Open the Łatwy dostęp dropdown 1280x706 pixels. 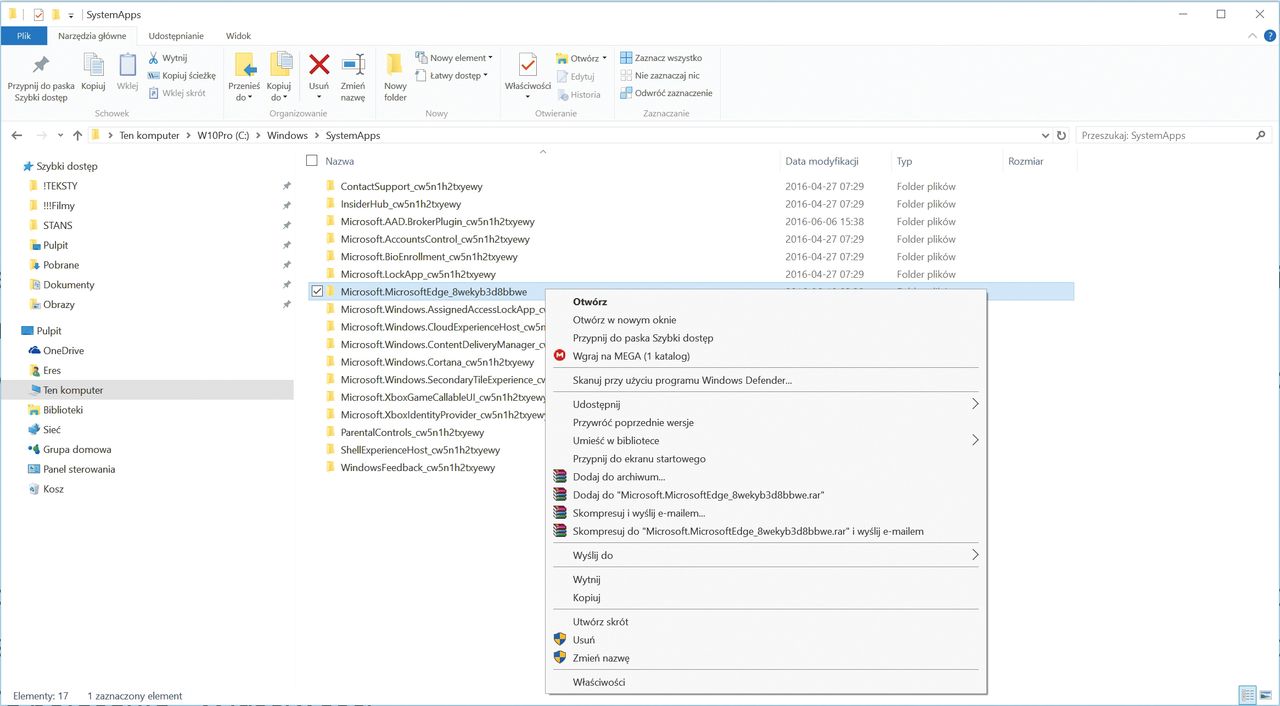coord(451,75)
